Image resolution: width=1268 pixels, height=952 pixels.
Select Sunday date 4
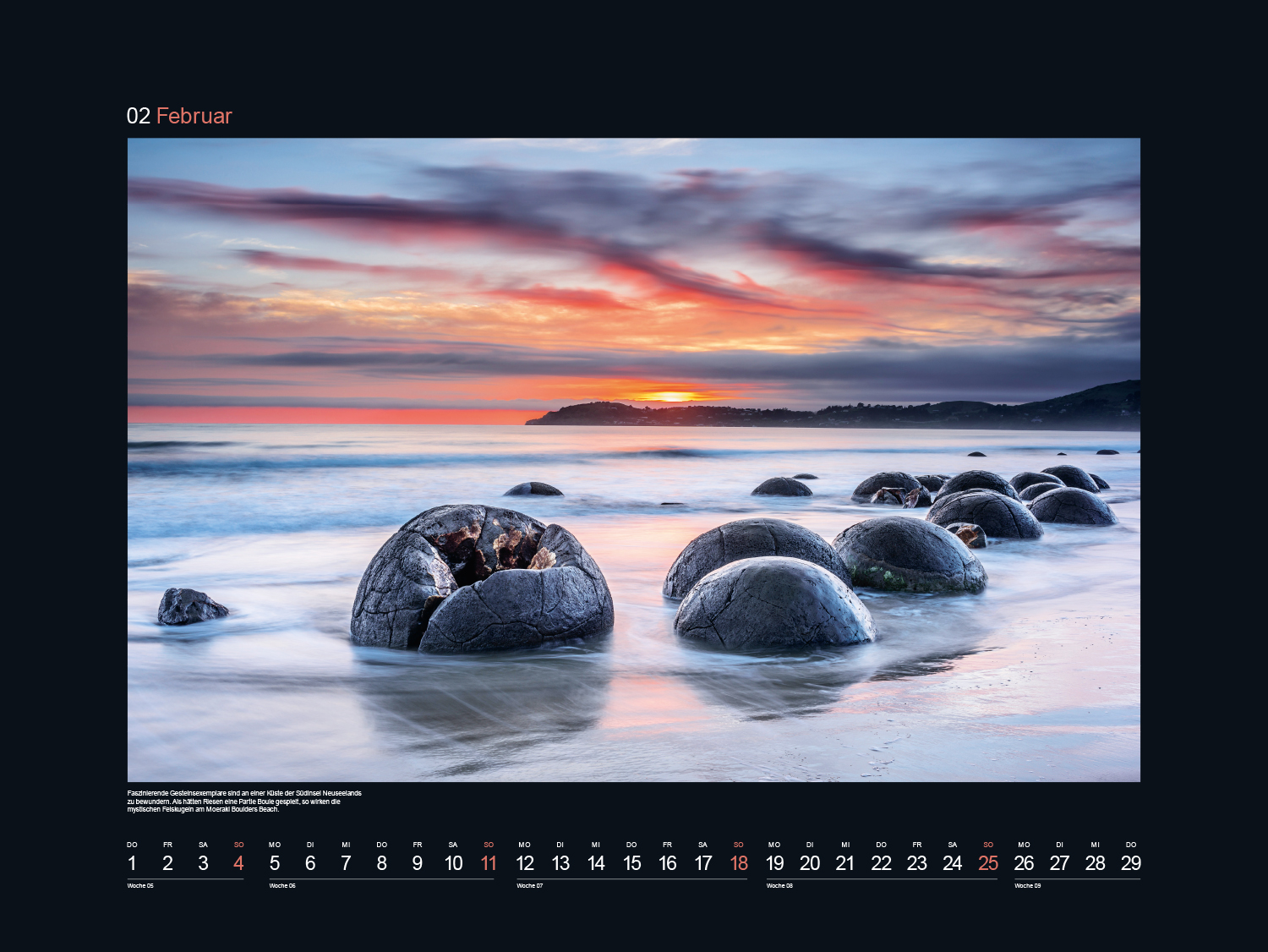[x=238, y=863]
